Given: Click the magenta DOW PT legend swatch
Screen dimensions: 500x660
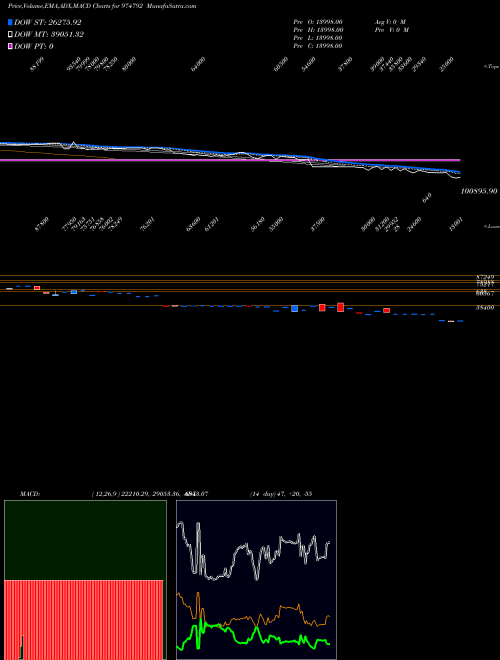Looking at the screenshot, I should [11, 46].
